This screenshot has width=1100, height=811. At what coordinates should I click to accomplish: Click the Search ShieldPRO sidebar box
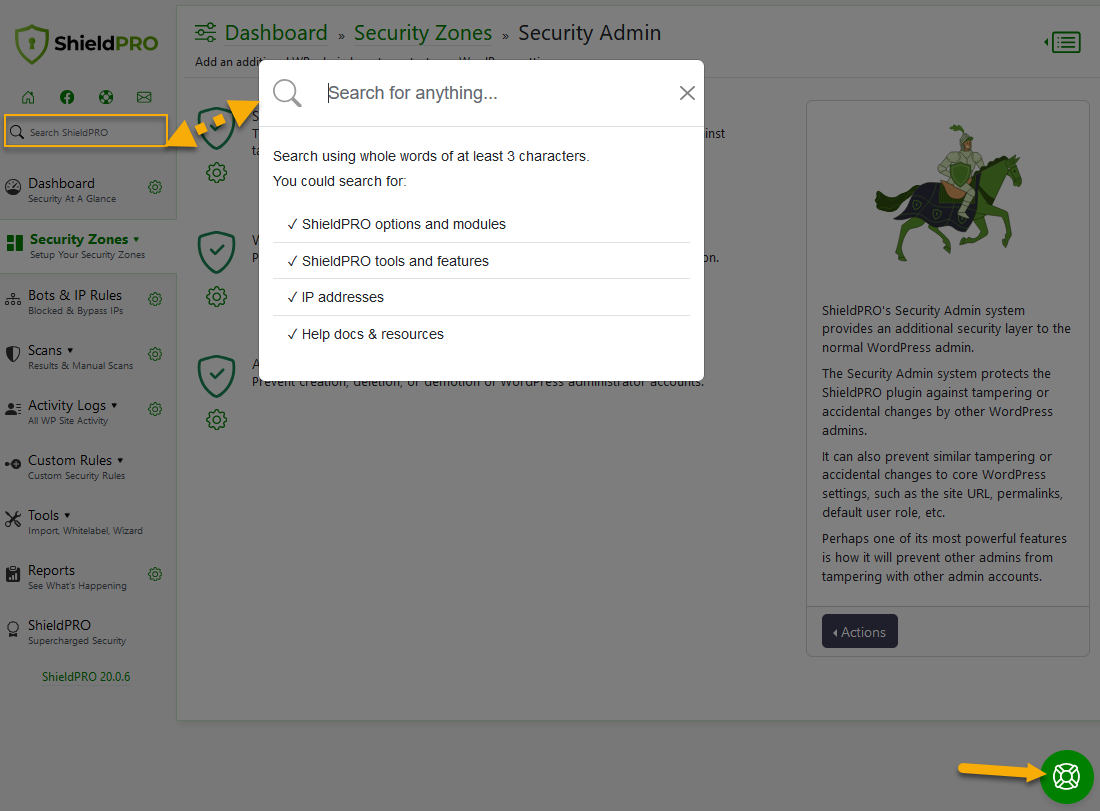click(86, 131)
